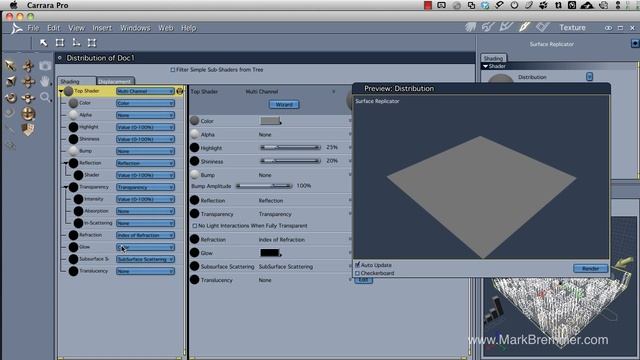Click the cloud upload menu bar icon

click(587, 5)
